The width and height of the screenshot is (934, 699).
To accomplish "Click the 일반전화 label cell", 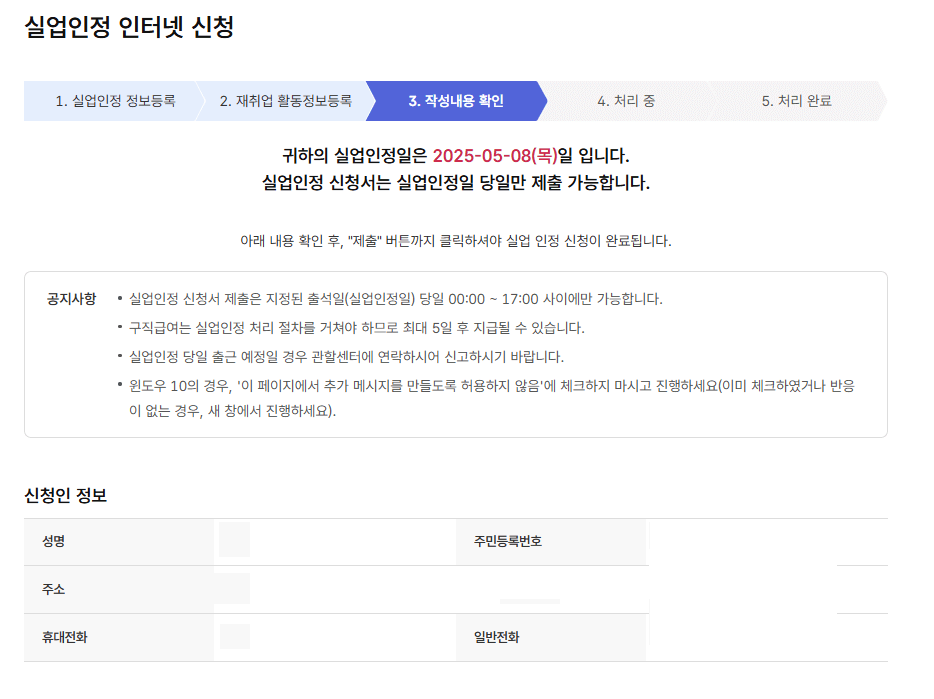I will [x=550, y=638].
